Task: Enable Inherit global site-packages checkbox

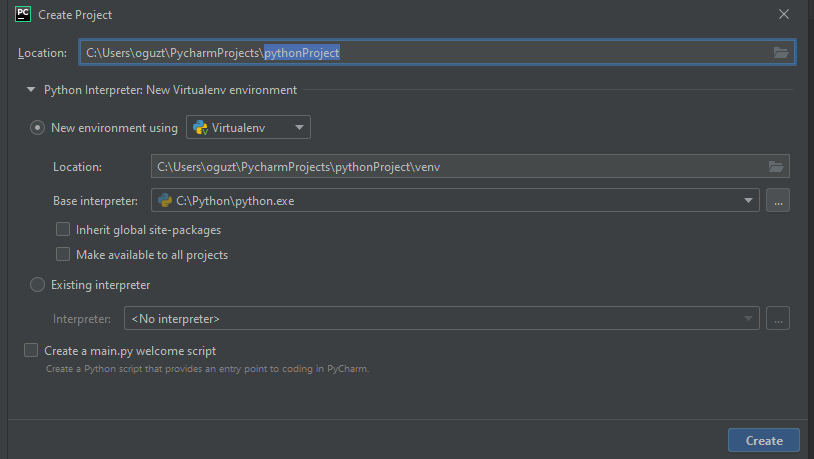Action: coord(63,230)
